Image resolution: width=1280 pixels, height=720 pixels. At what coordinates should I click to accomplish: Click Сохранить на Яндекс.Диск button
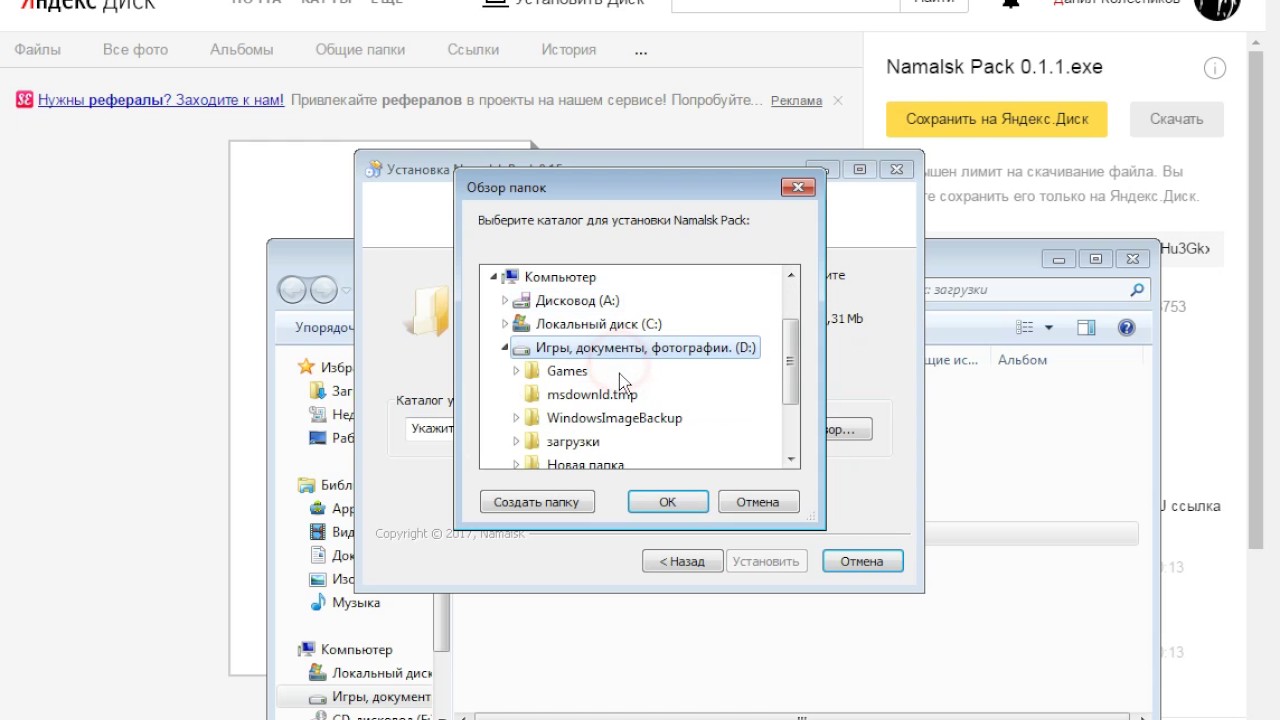click(997, 119)
